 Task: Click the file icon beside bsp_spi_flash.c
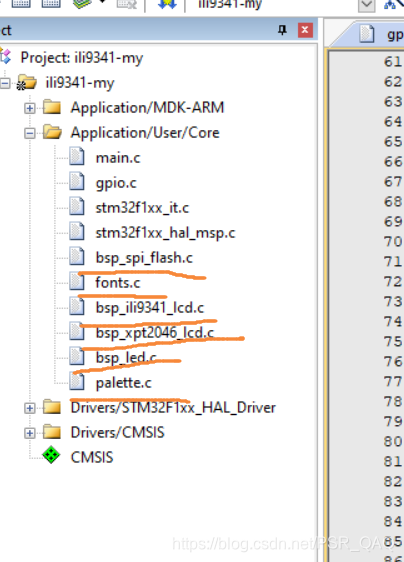(77, 257)
